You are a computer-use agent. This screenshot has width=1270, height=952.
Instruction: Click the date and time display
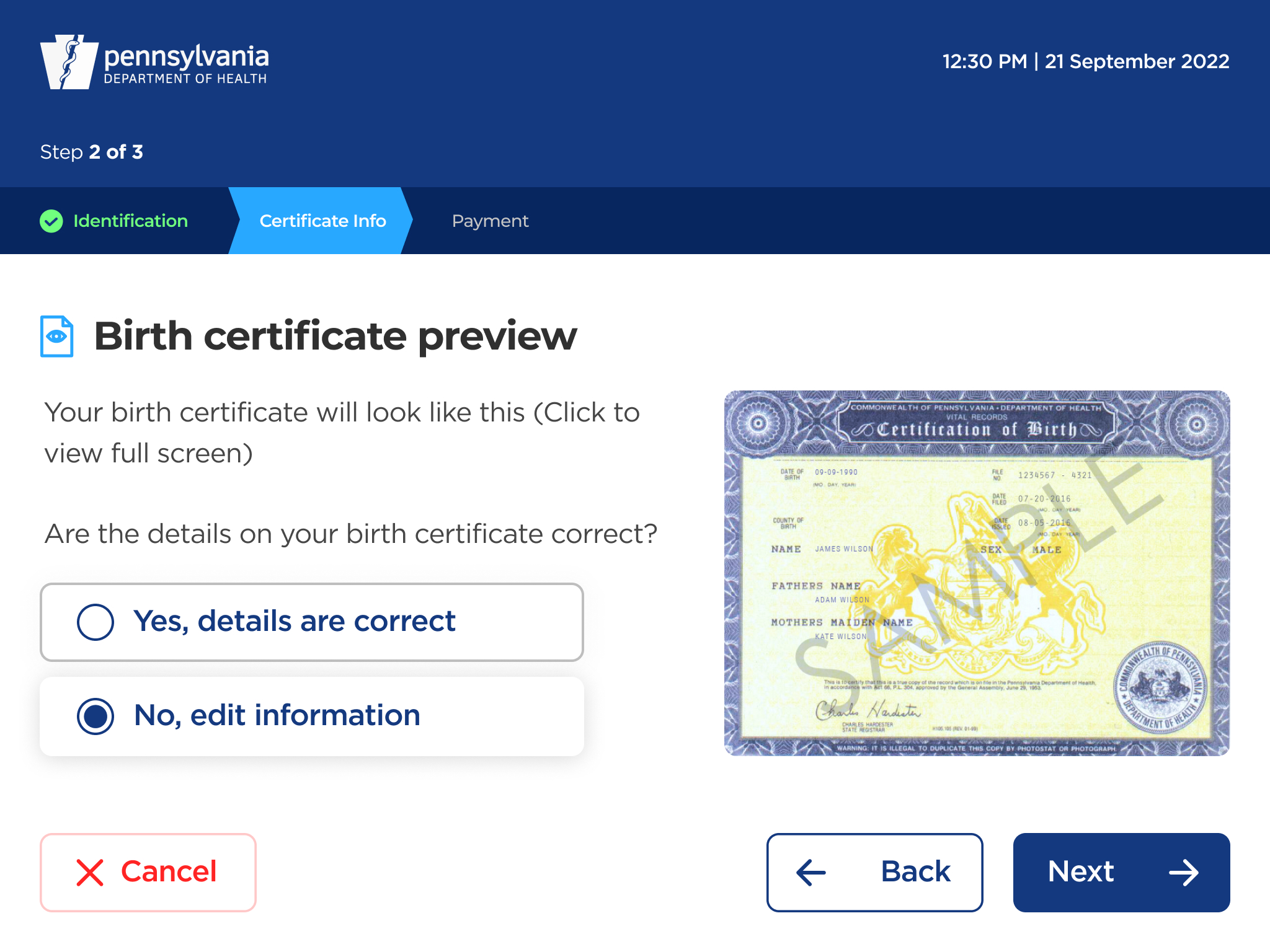coord(1085,61)
